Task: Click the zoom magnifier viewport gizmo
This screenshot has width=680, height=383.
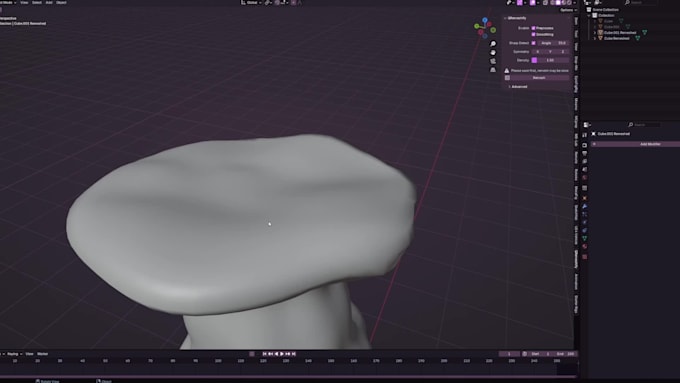Action: (x=493, y=44)
